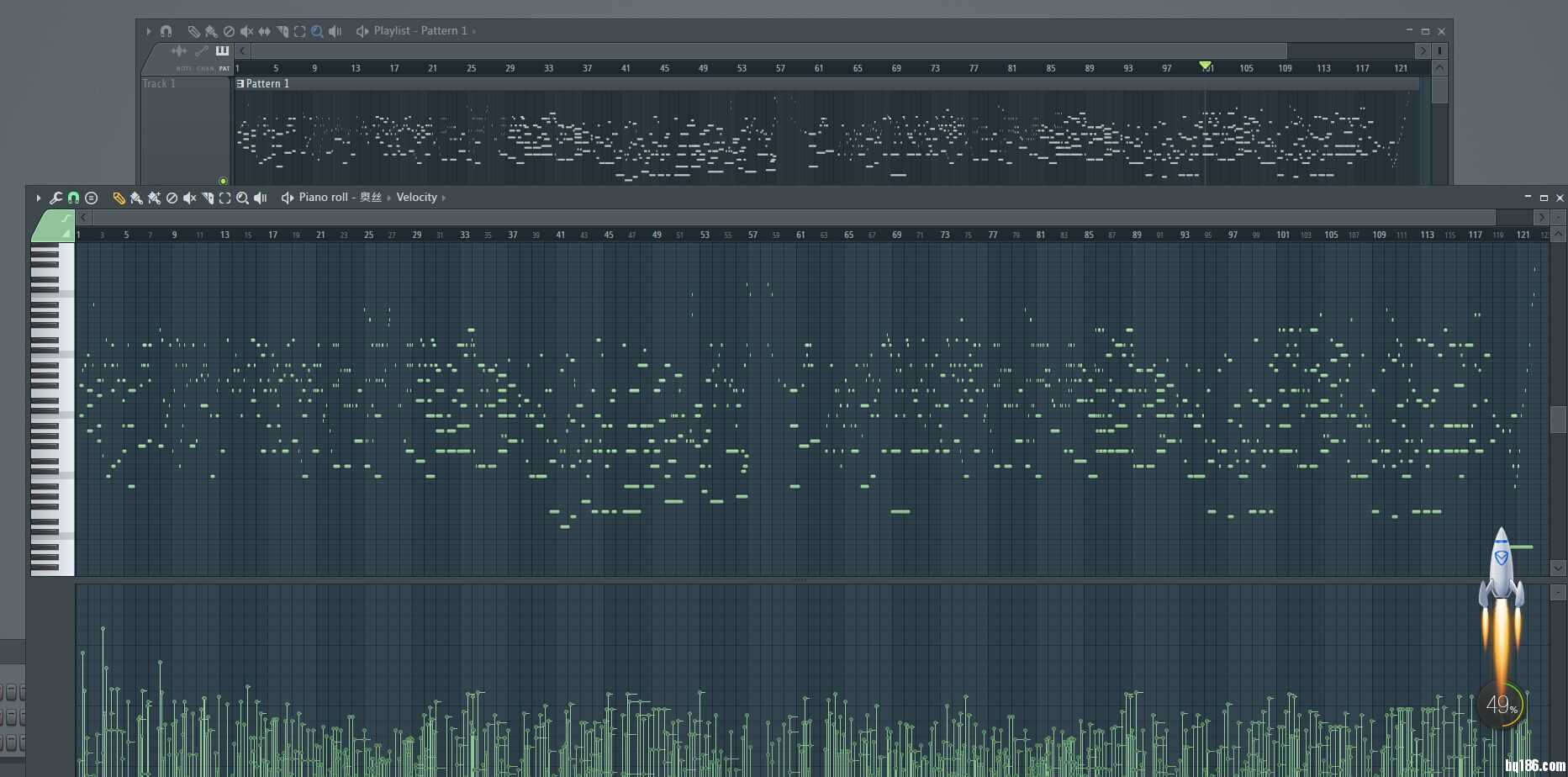Toggle Playlist snap magnet icon
Image resolution: width=1568 pixels, height=777 pixels.
(x=166, y=31)
